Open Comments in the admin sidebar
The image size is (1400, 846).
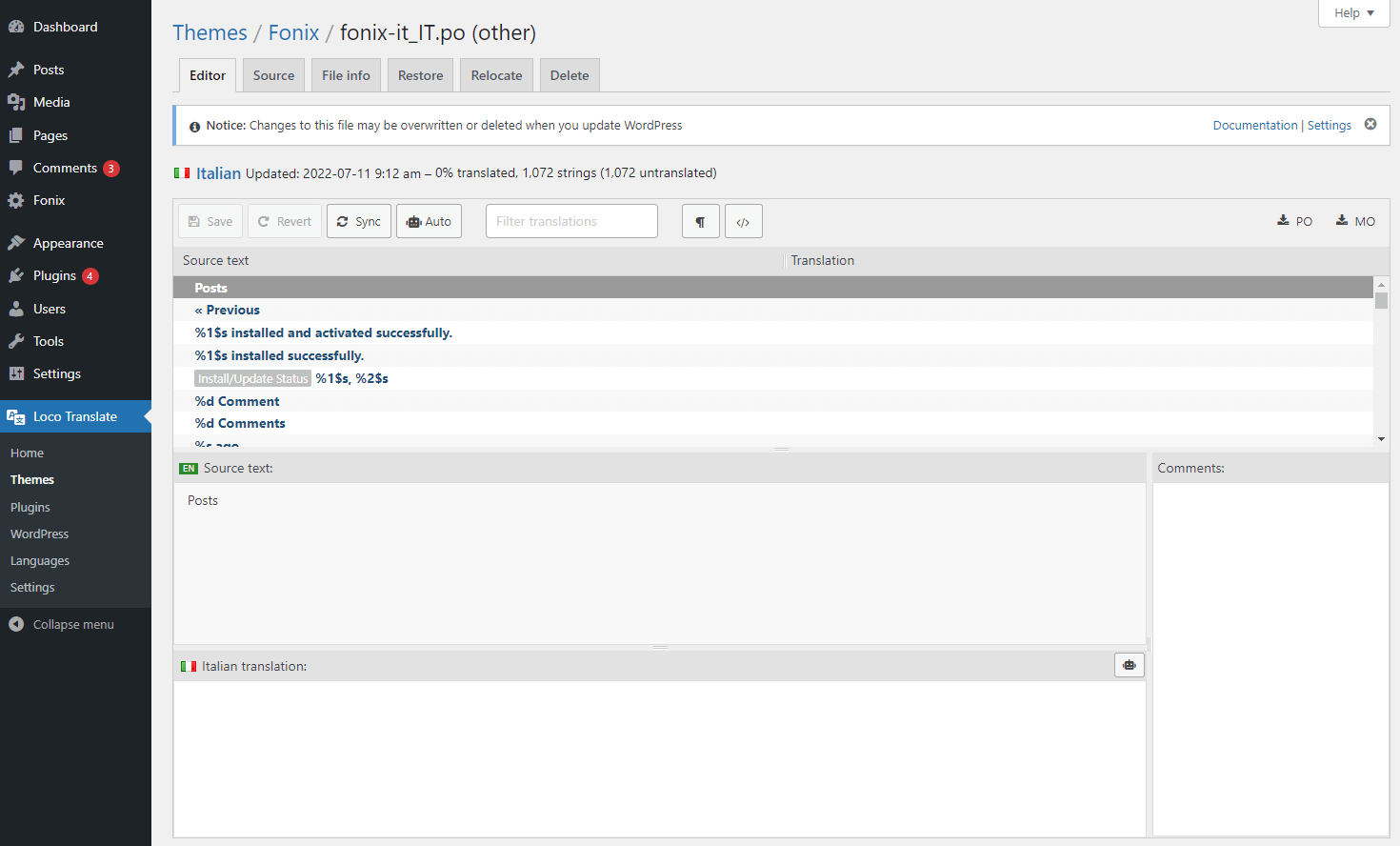[x=65, y=169]
